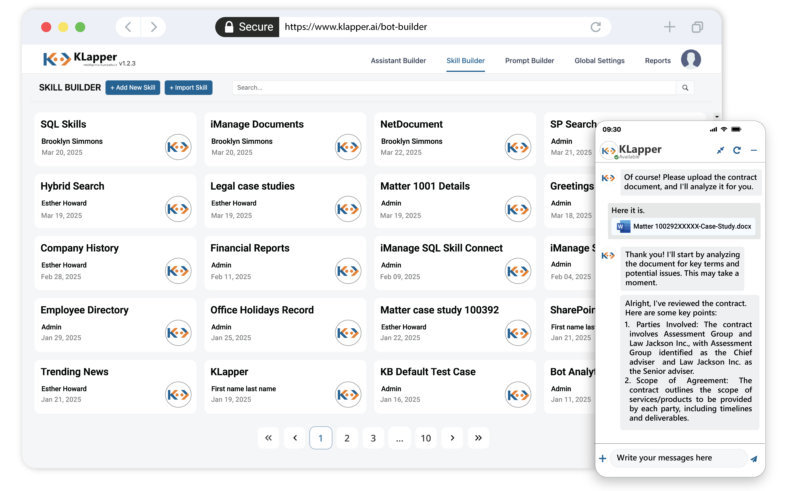800x491 pixels.
Task: Collapse the chat widget with the shrink icon
Action: point(720,150)
